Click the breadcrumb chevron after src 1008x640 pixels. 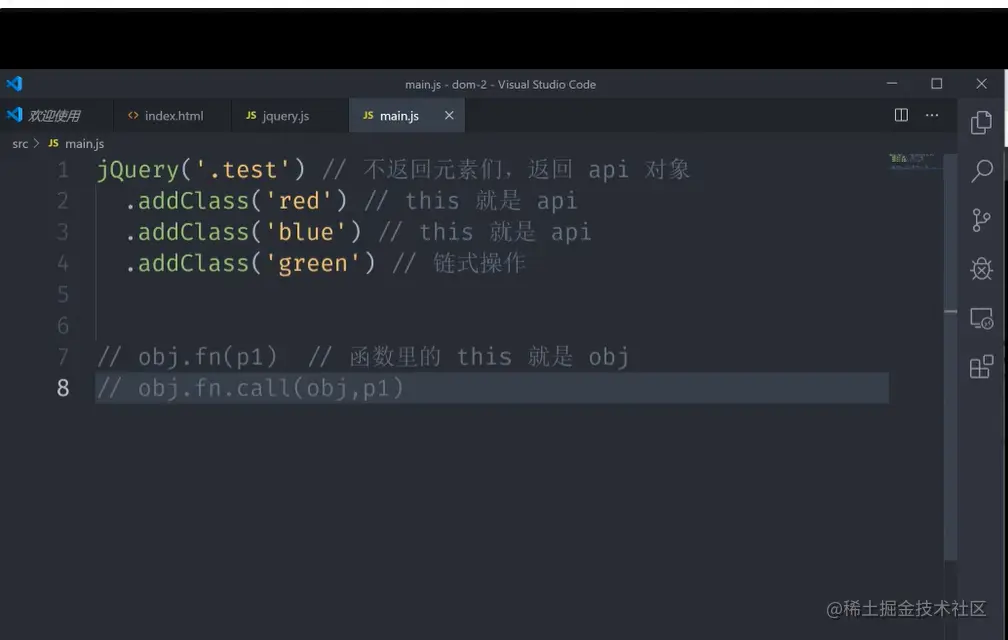tap(37, 144)
